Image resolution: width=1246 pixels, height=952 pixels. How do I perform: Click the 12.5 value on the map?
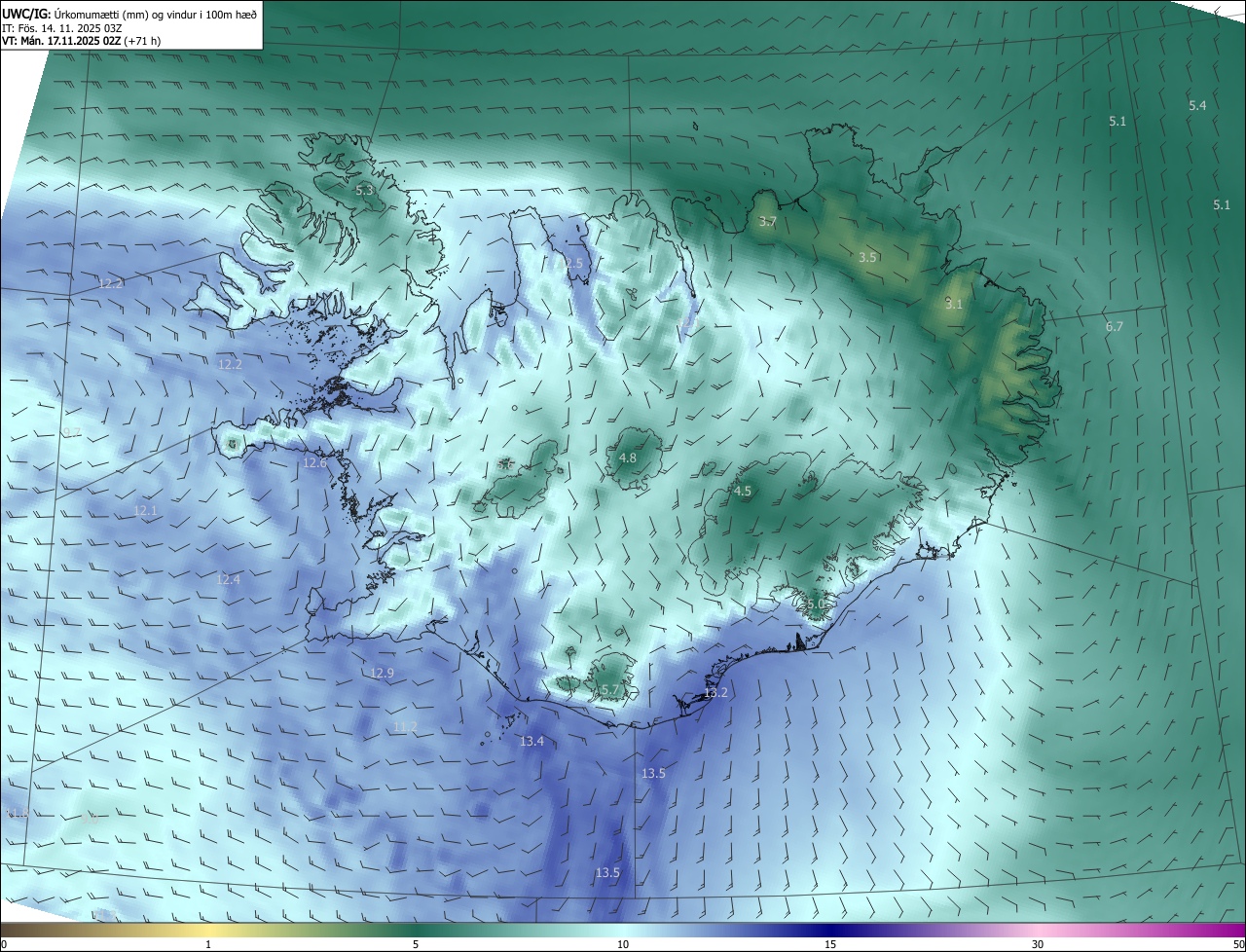pos(571,264)
